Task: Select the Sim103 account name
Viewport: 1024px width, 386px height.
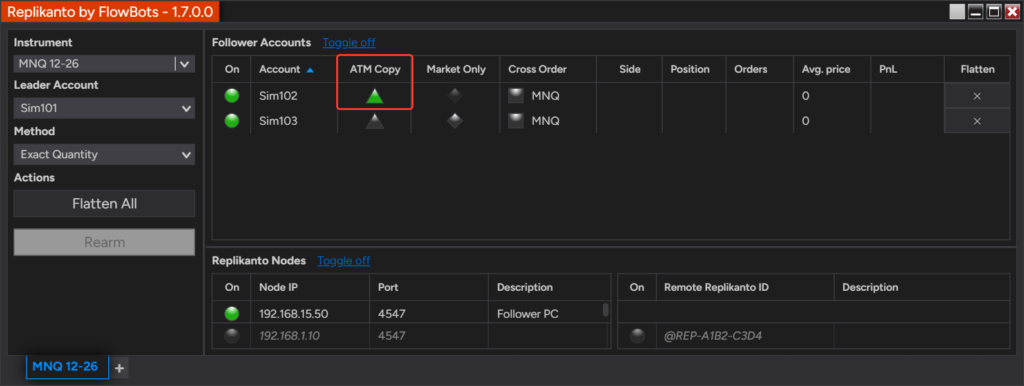Action: (x=278, y=121)
